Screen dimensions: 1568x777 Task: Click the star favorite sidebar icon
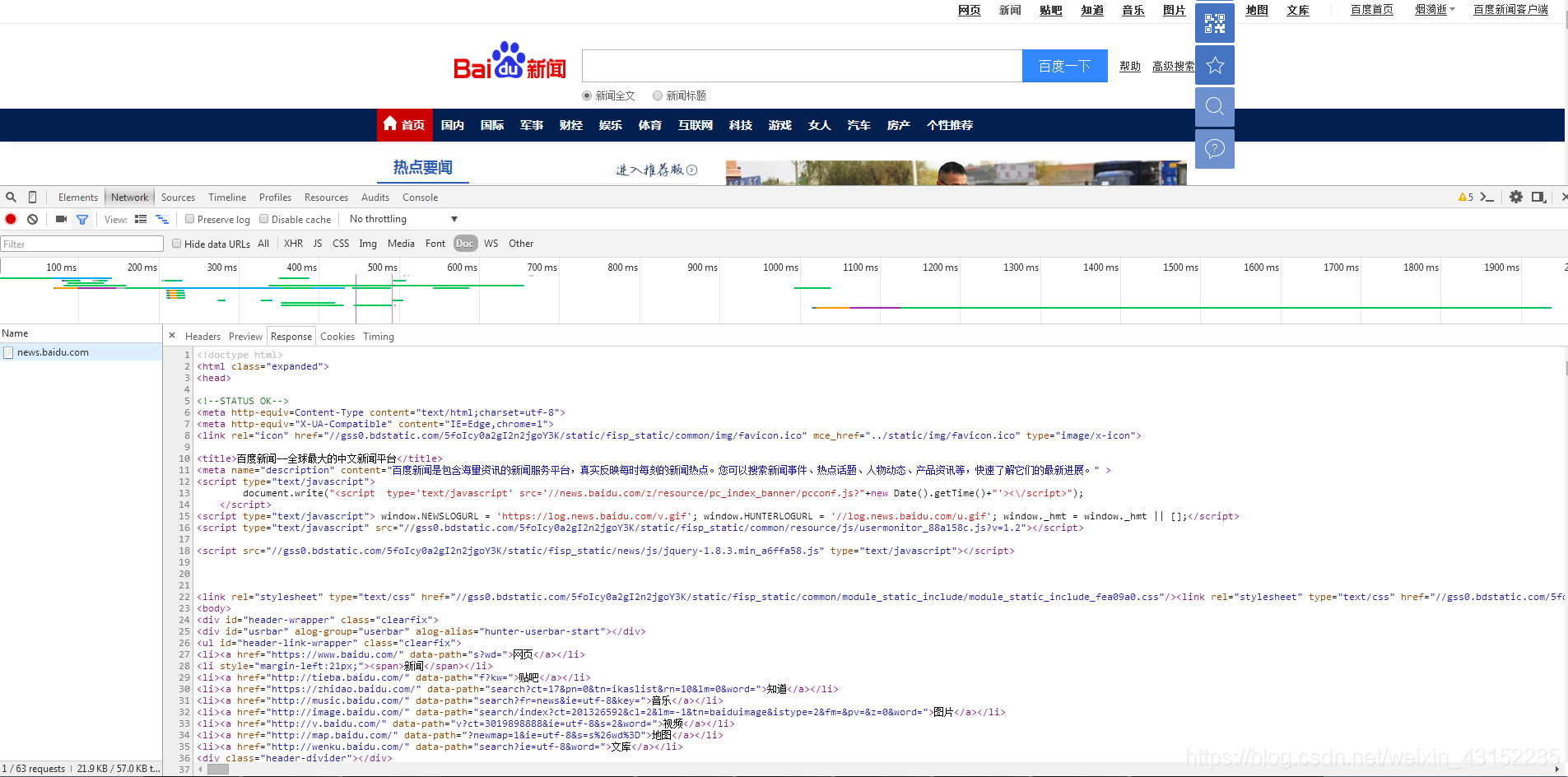(1215, 65)
